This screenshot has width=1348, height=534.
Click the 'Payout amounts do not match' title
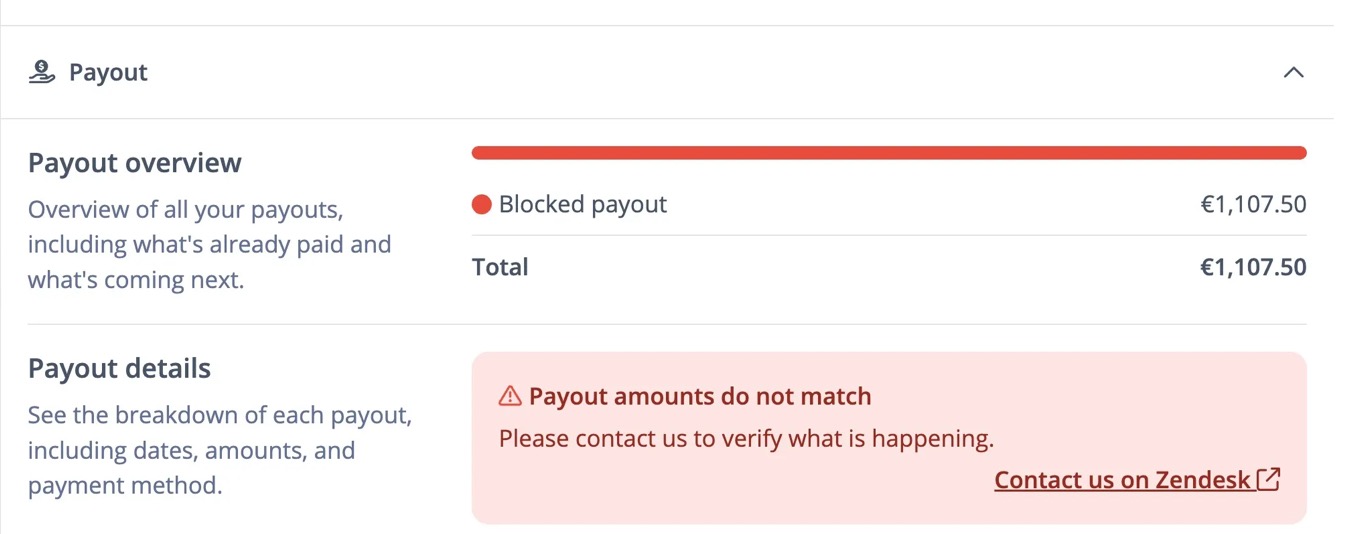click(700, 397)
